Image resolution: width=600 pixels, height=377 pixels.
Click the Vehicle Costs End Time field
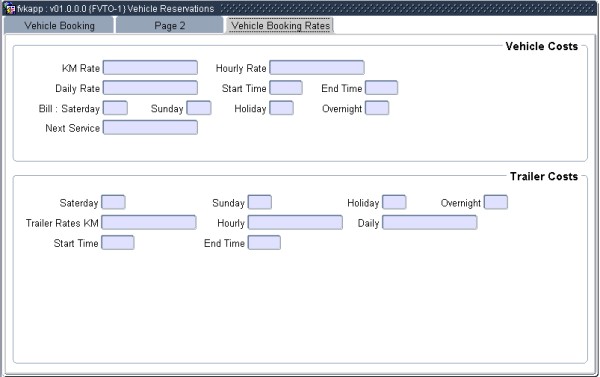click(382, 88)
